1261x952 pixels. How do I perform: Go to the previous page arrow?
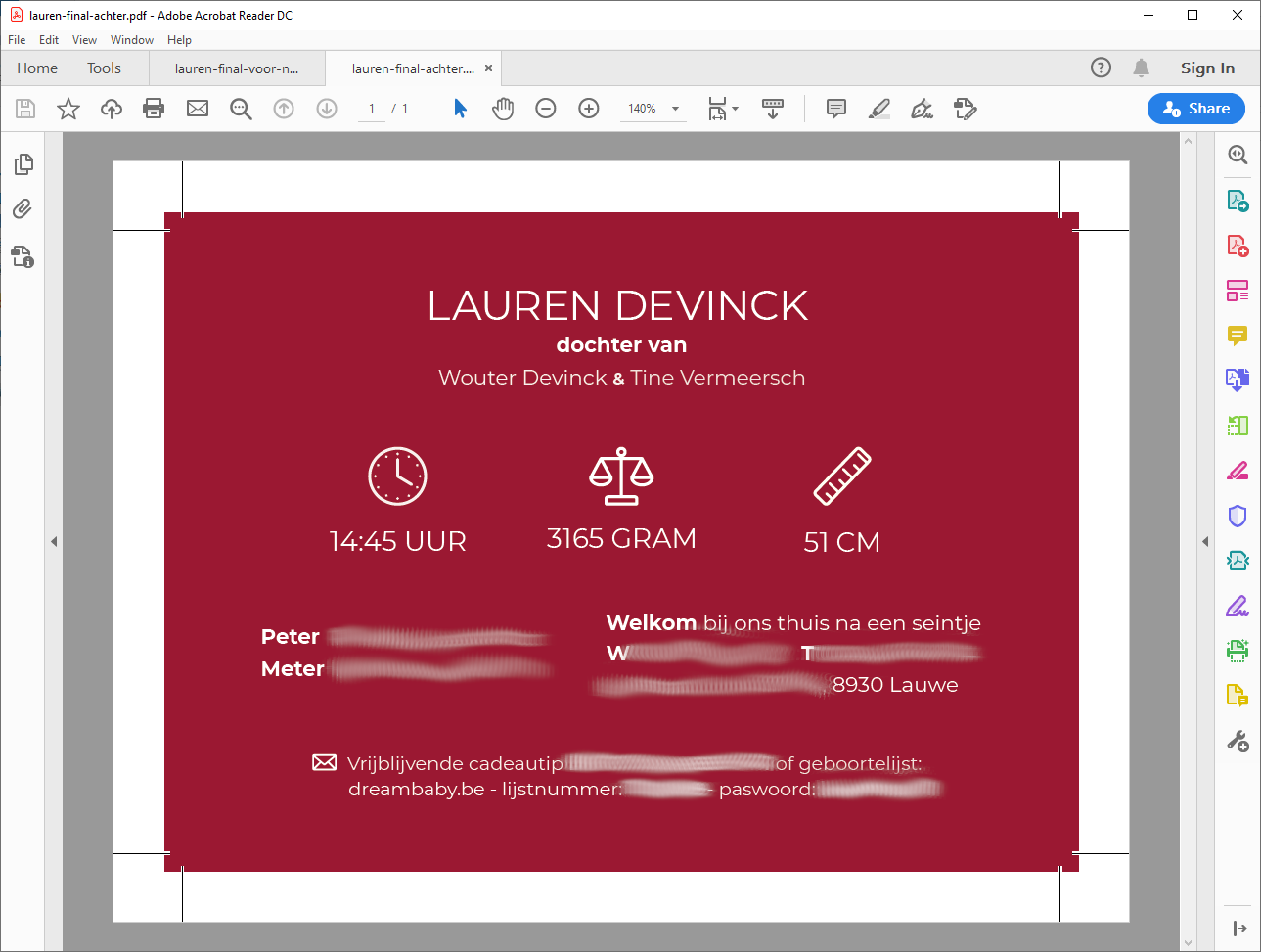(284, 109)
